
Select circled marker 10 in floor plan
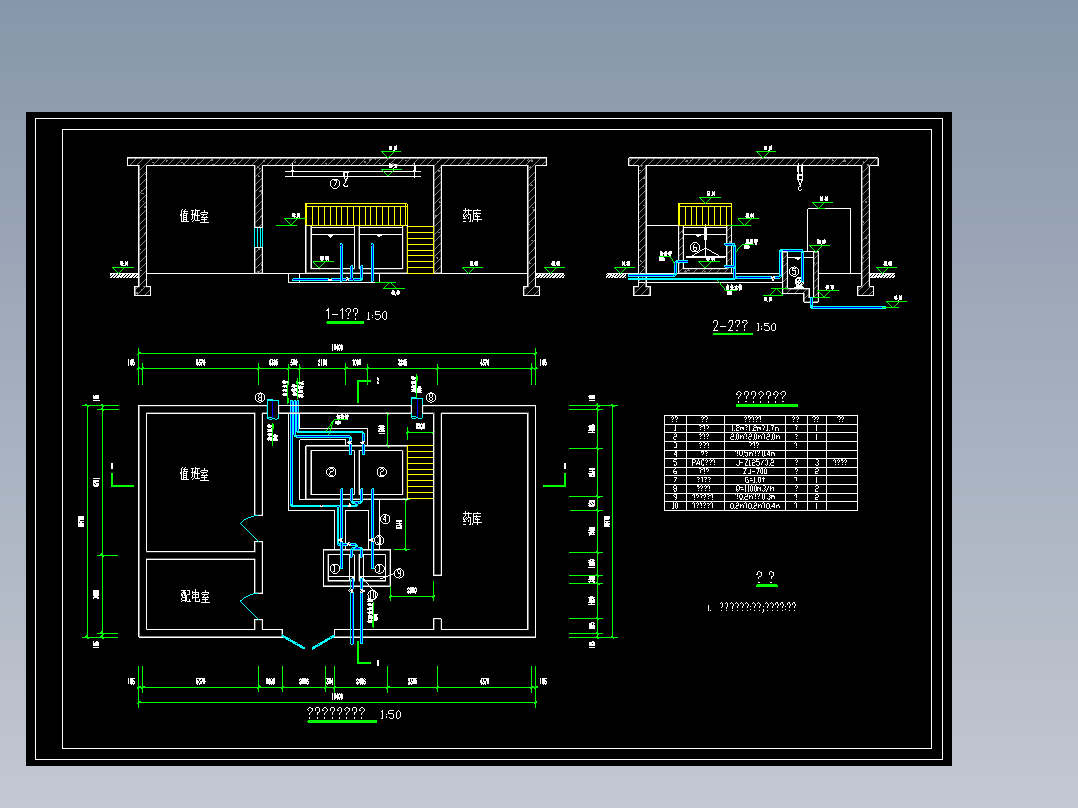coord(373,595)
